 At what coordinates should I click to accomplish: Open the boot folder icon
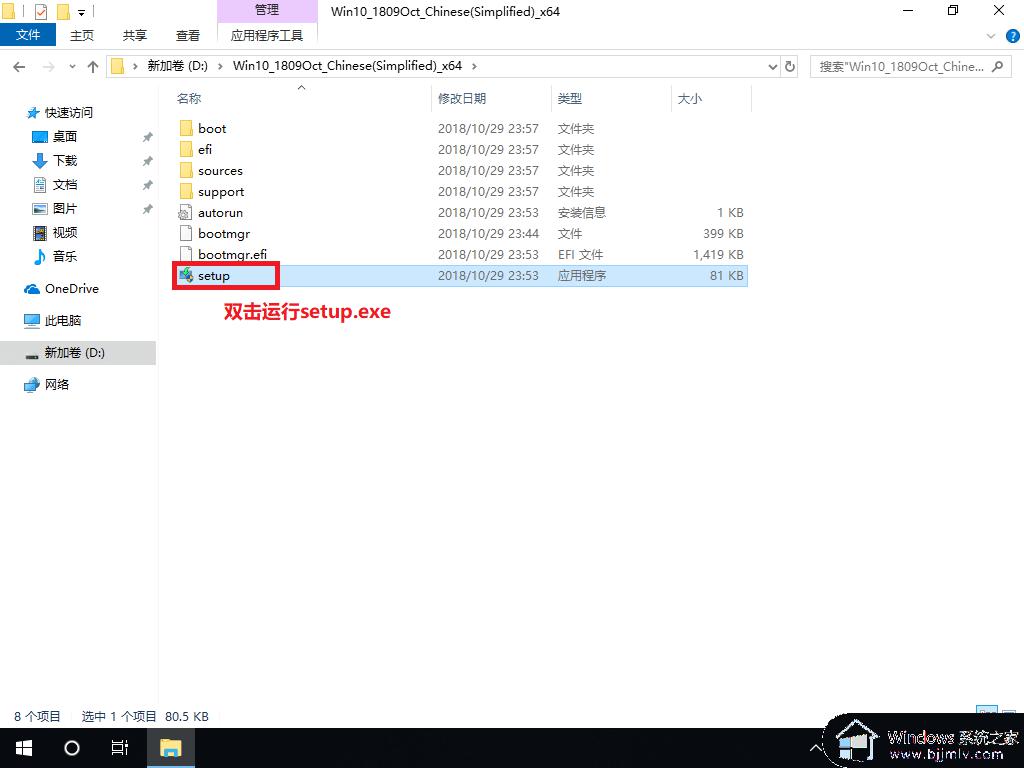tap(186, 128)
